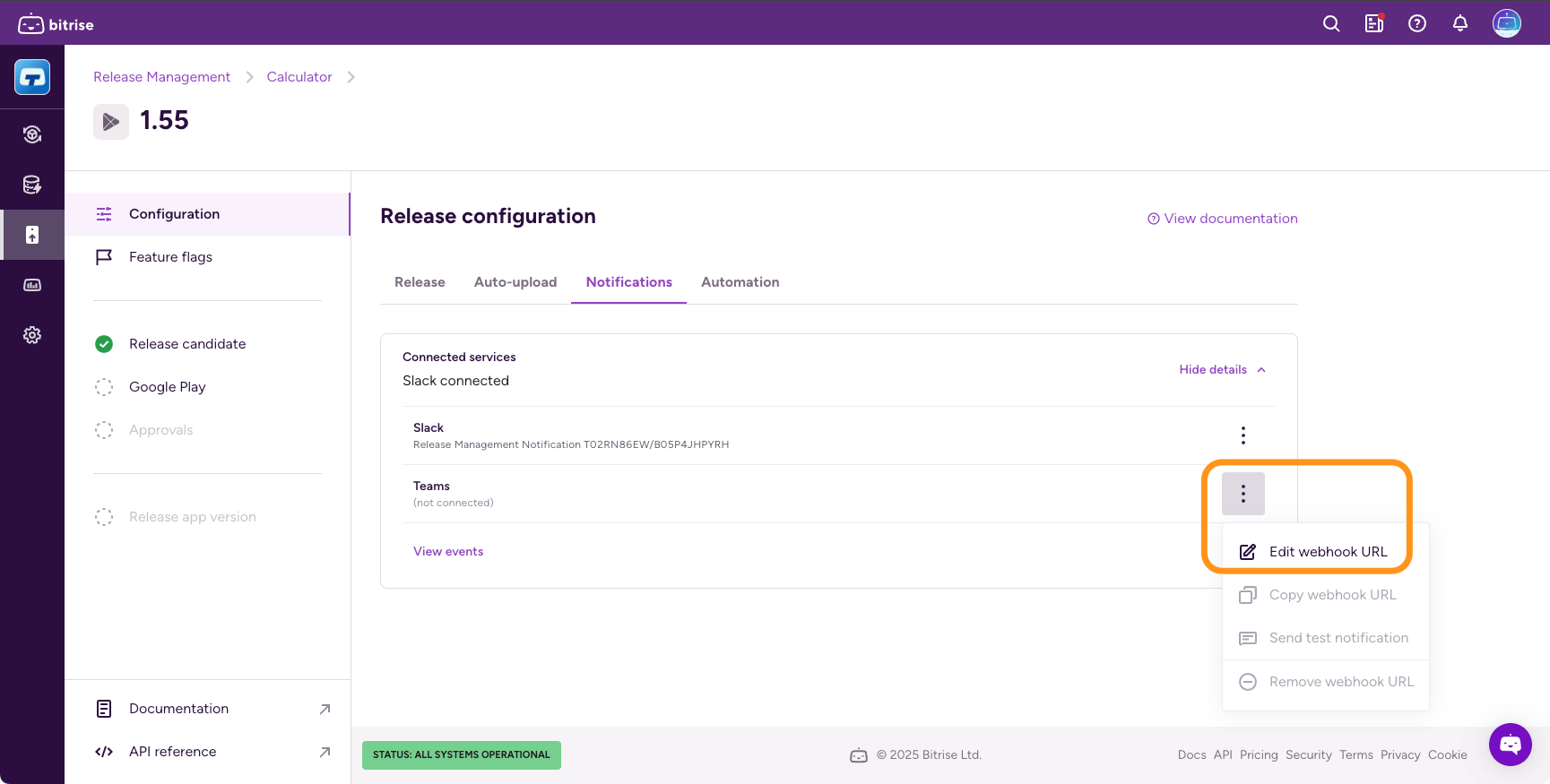Switch to the Automation tab
This screenshot has width=1550, height=784.
tap(740, 282)
